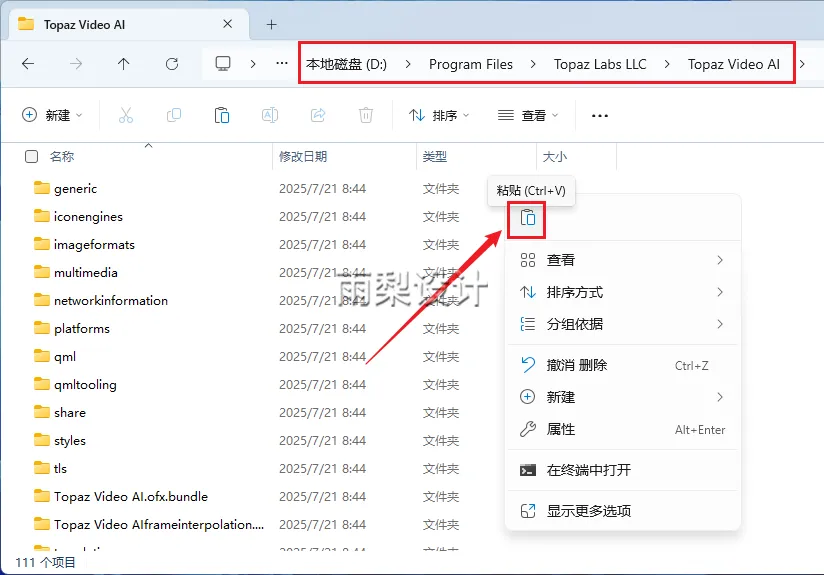This screenshot has width=824, height=575.
Task: Open the 查看 dropdown in toolbar
Action: coord(528,115)
